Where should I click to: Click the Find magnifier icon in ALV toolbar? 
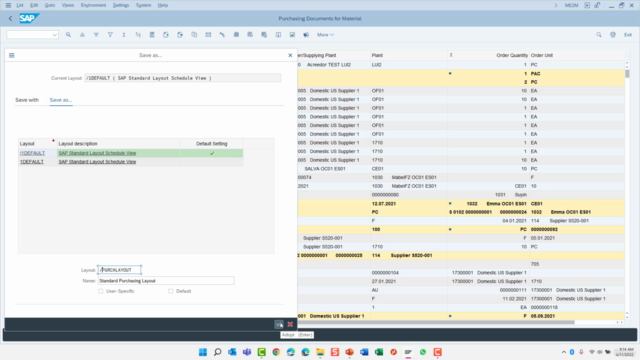[68, 35]
